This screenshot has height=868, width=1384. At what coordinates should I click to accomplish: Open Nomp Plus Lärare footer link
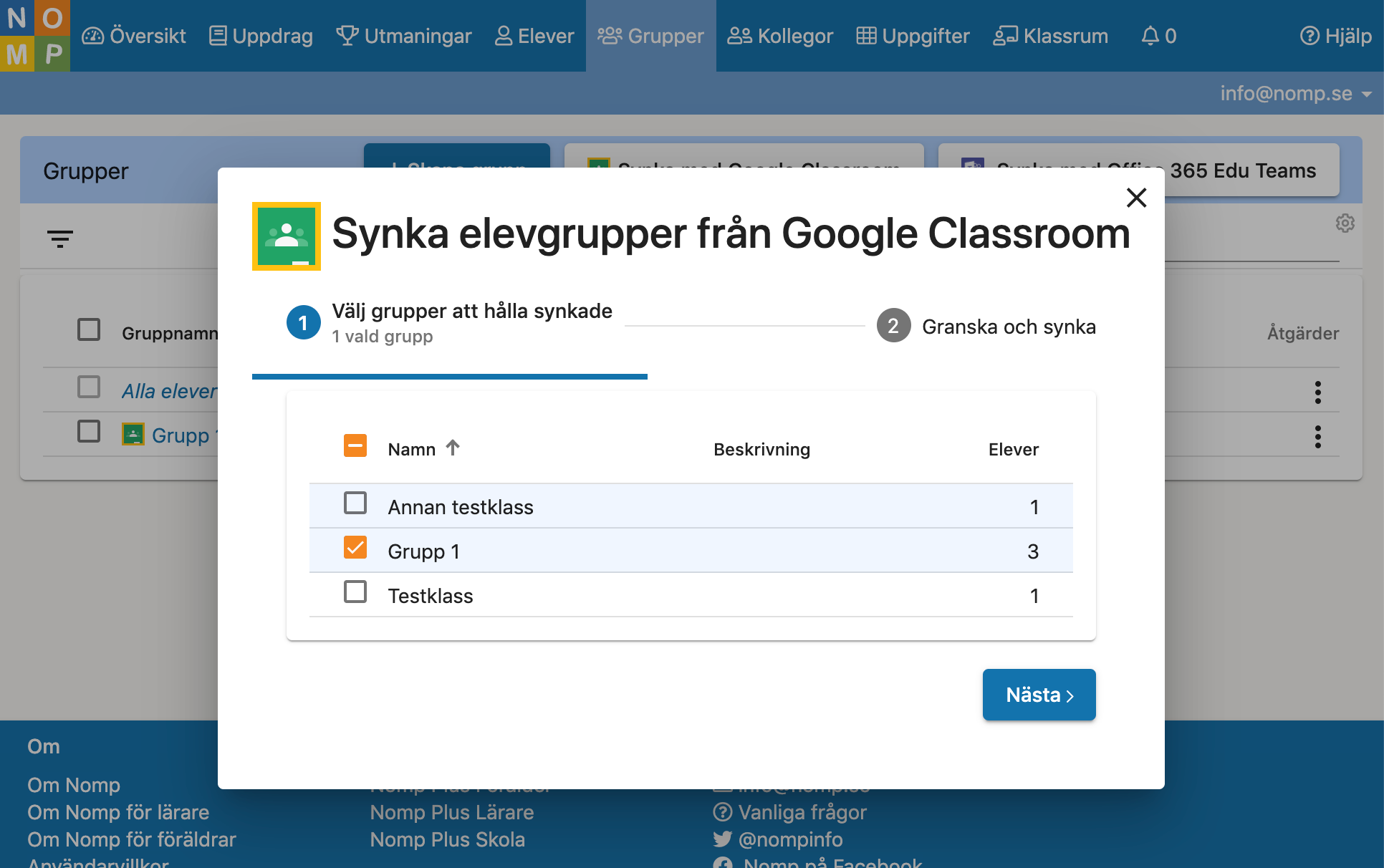tap(452, 812)
